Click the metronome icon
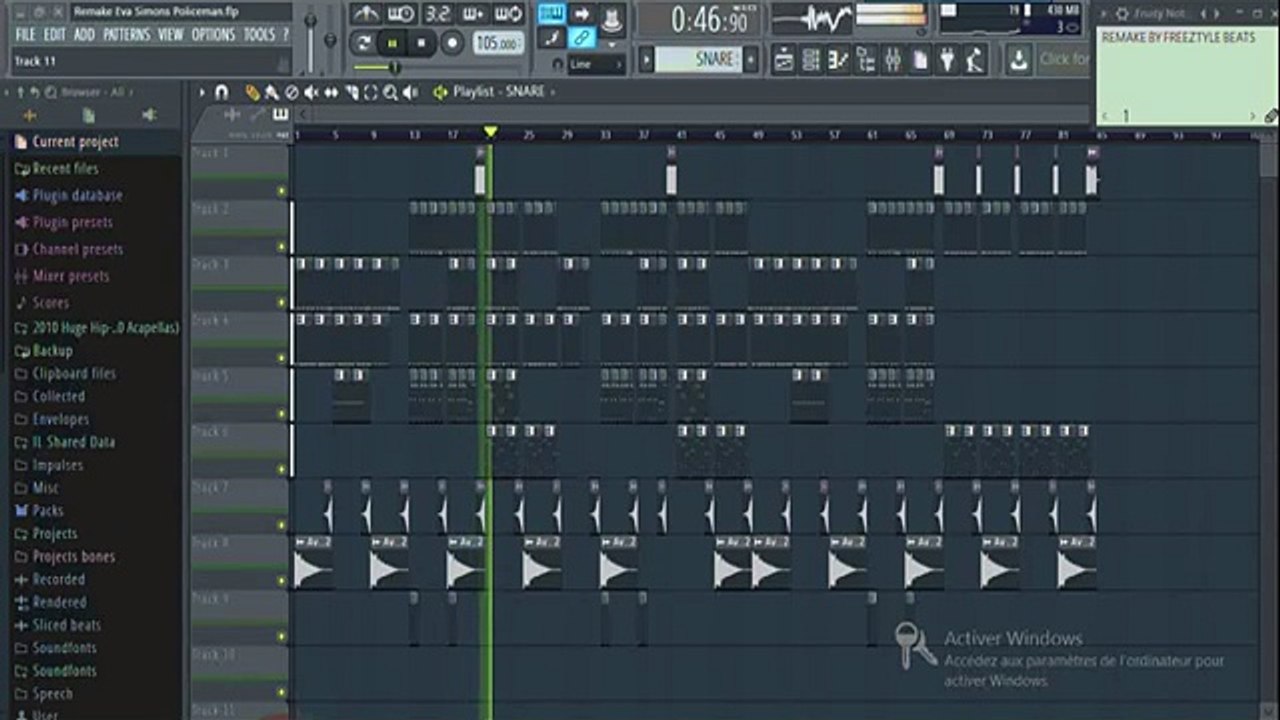This screenshot has width=1280, height=720. pos(365,14)
